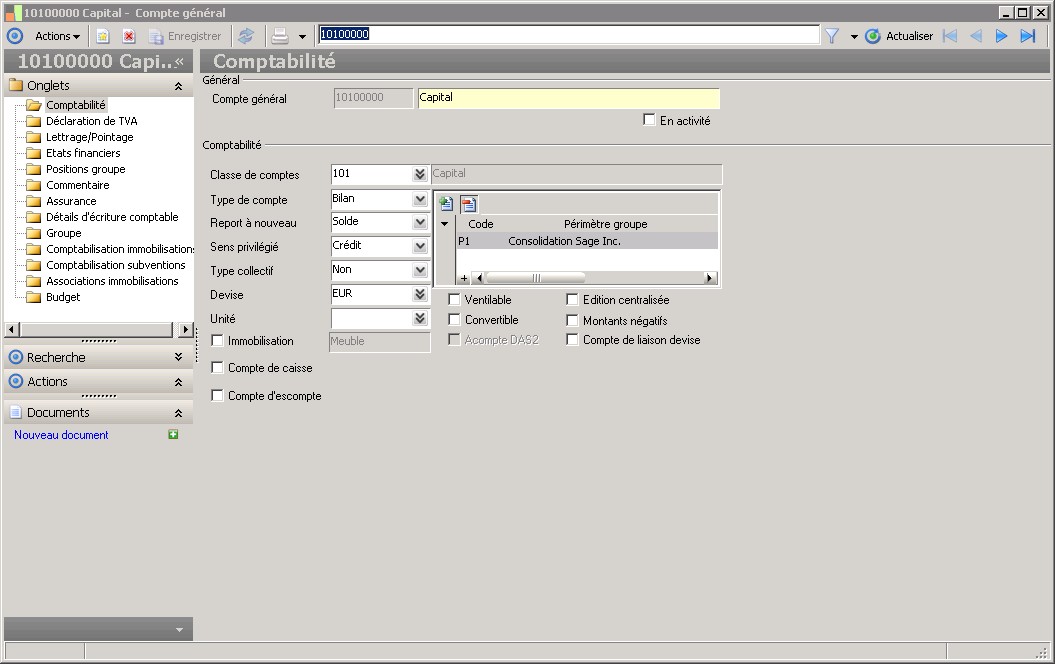Enable the En activité checkbox
The width and height of the screenshot is (1055, 664).
tap(650, 120)
